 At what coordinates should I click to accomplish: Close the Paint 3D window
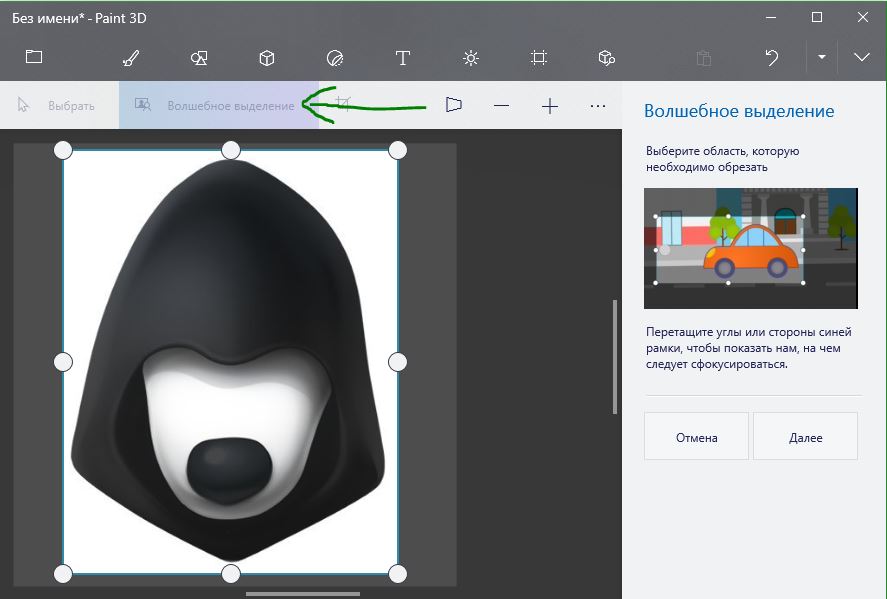pos(863,18)
